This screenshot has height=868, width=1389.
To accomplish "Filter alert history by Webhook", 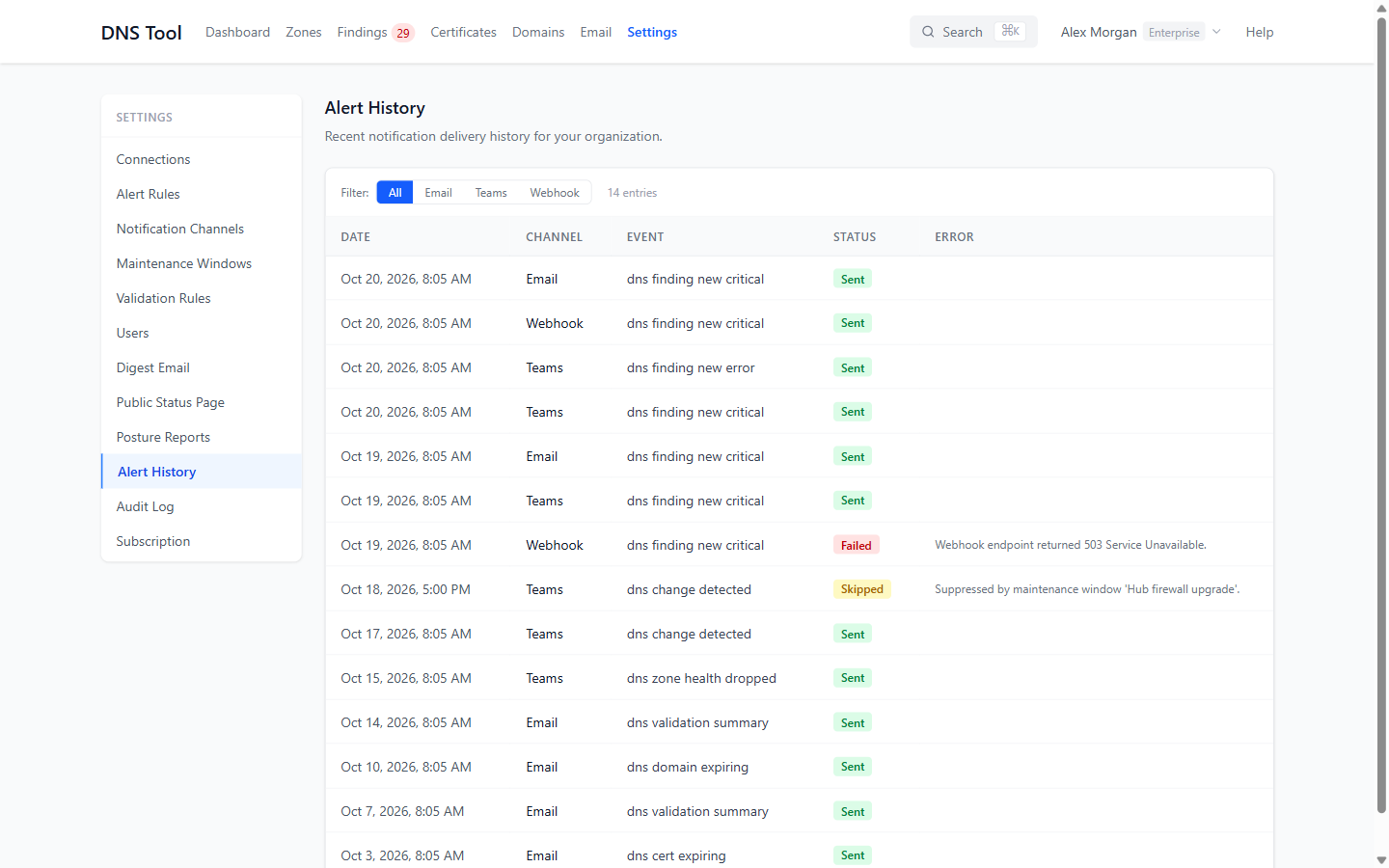I will 555,193.
